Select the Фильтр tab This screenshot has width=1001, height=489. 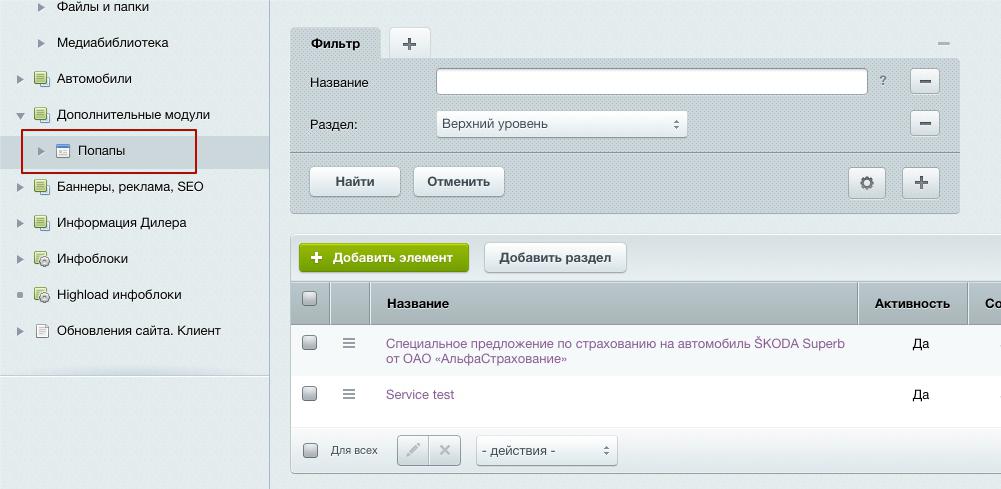point(335,43)
